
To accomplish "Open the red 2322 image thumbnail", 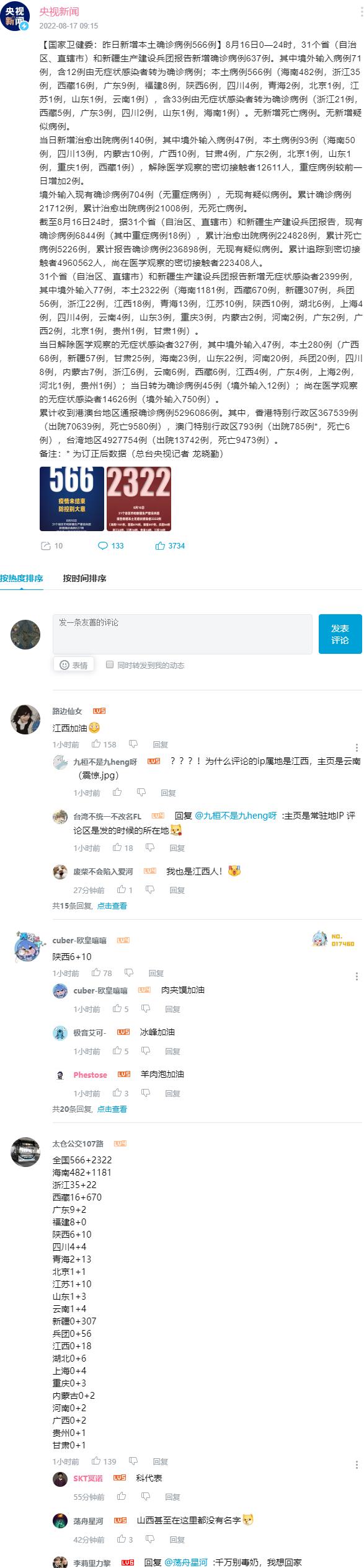I will pos(139,499).
